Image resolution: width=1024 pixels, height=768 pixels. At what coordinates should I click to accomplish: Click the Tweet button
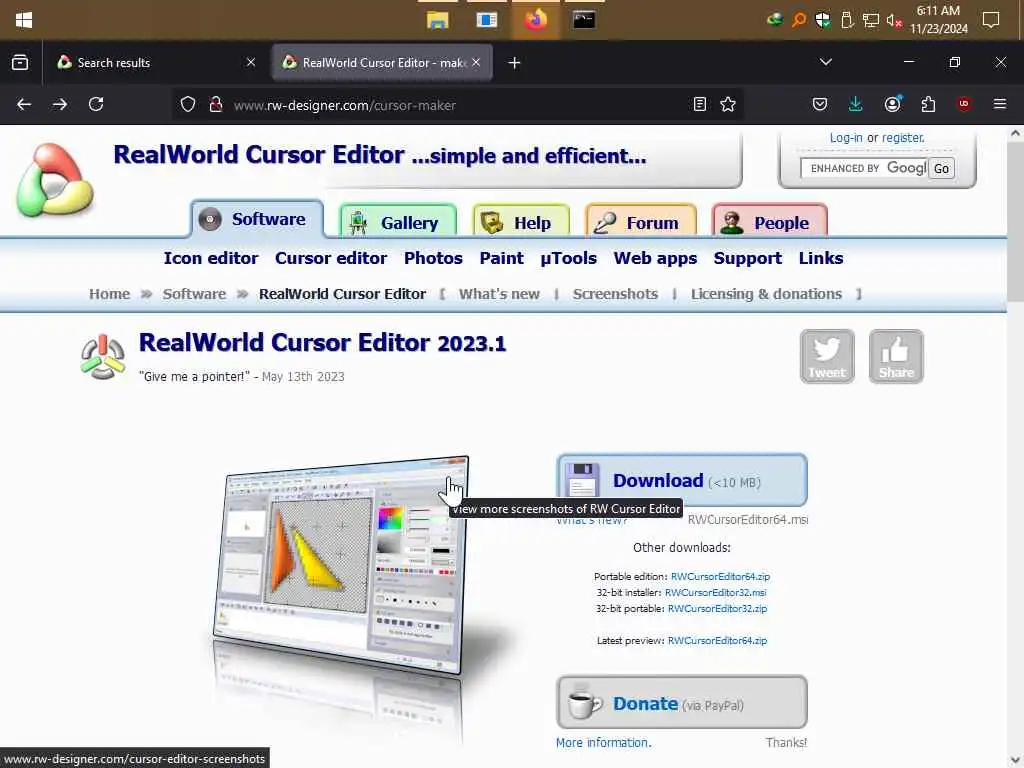(x=827, y=357)
